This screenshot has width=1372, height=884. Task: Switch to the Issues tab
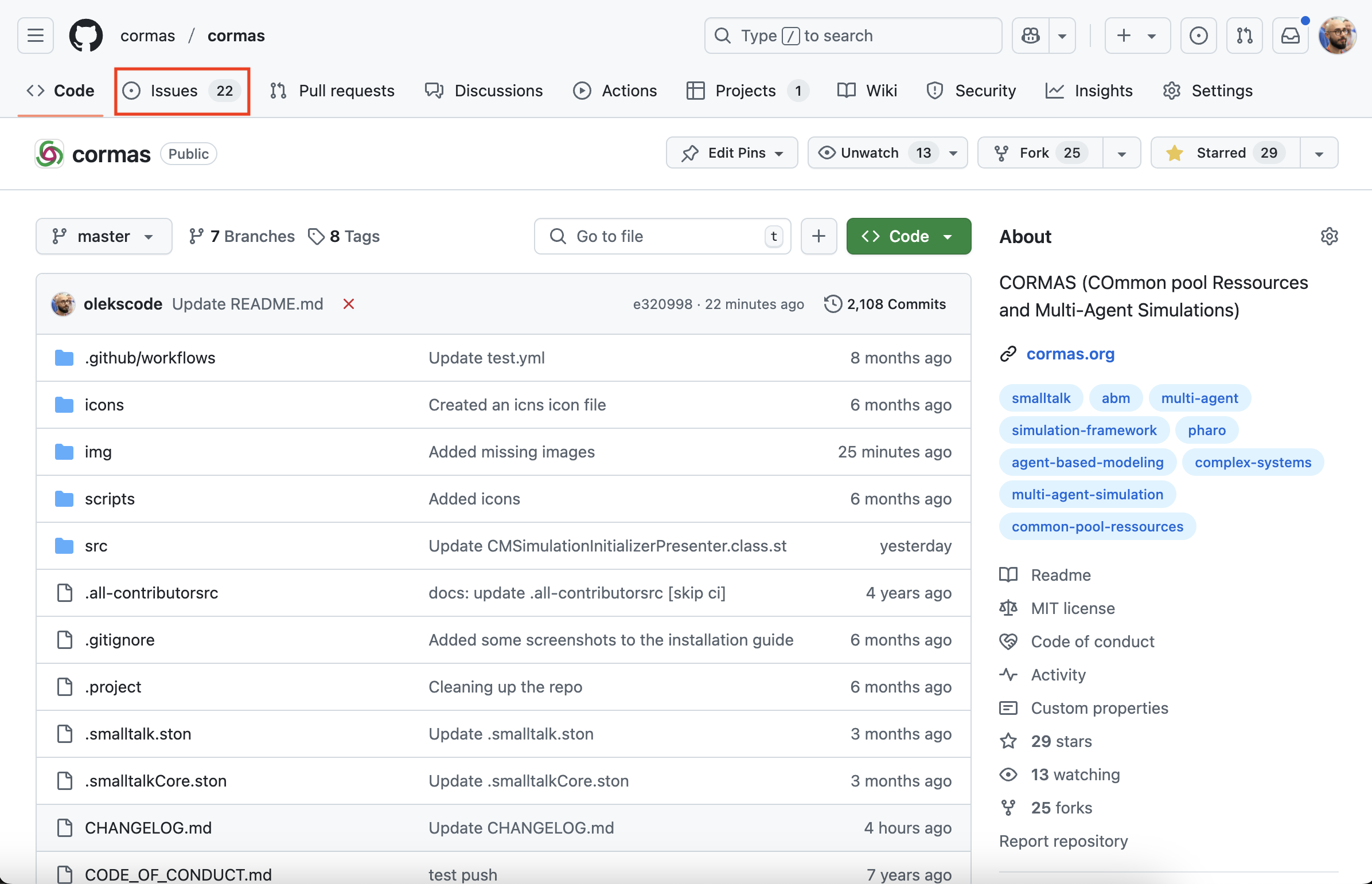click(182, 91)
